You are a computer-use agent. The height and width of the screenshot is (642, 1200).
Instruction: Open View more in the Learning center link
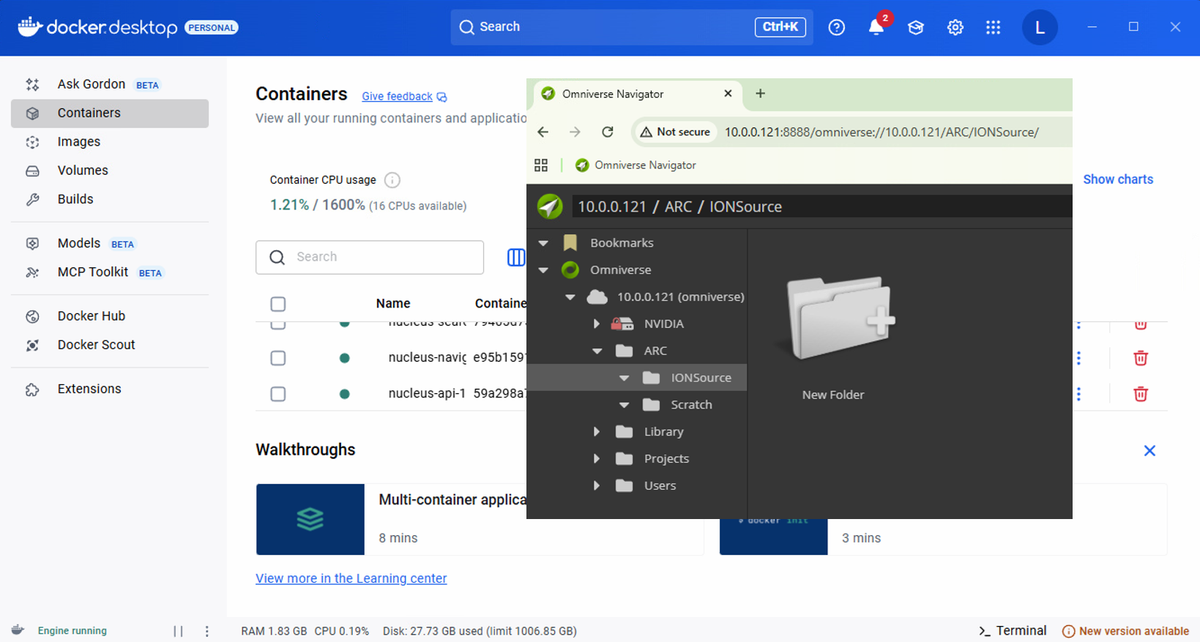pos(351,578)
